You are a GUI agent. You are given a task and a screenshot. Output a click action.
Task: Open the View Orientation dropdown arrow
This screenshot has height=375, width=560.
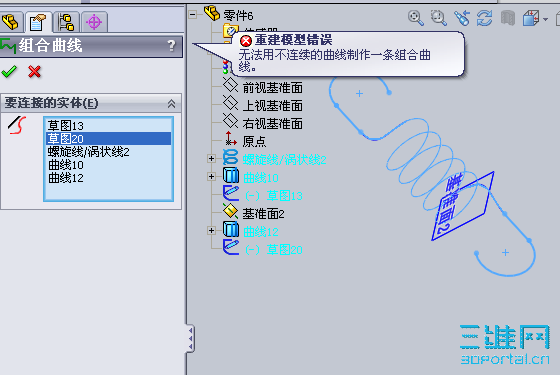coord(545,19)
